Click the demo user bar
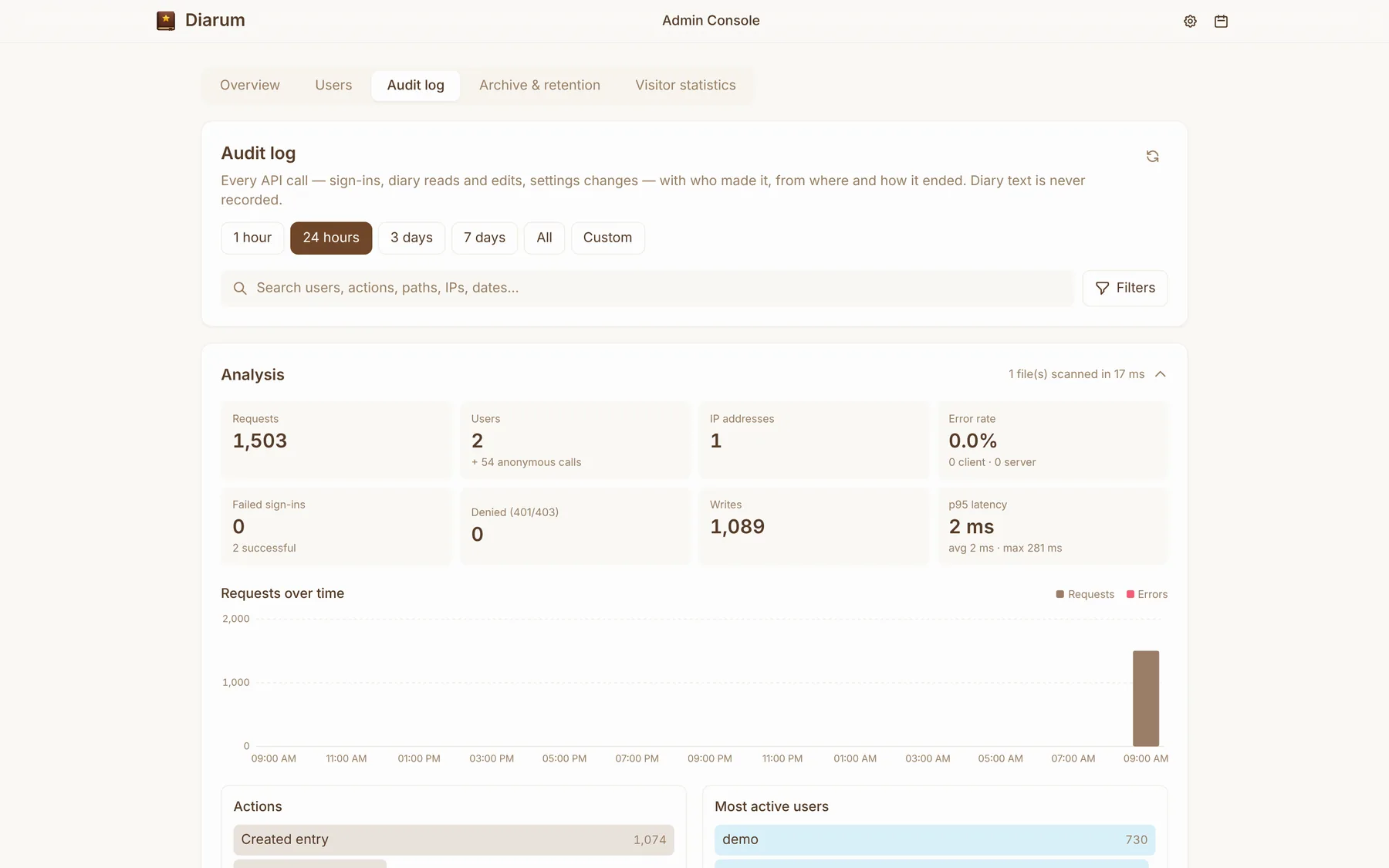This screenshot has width=1389, height=868. coord(934,839)
